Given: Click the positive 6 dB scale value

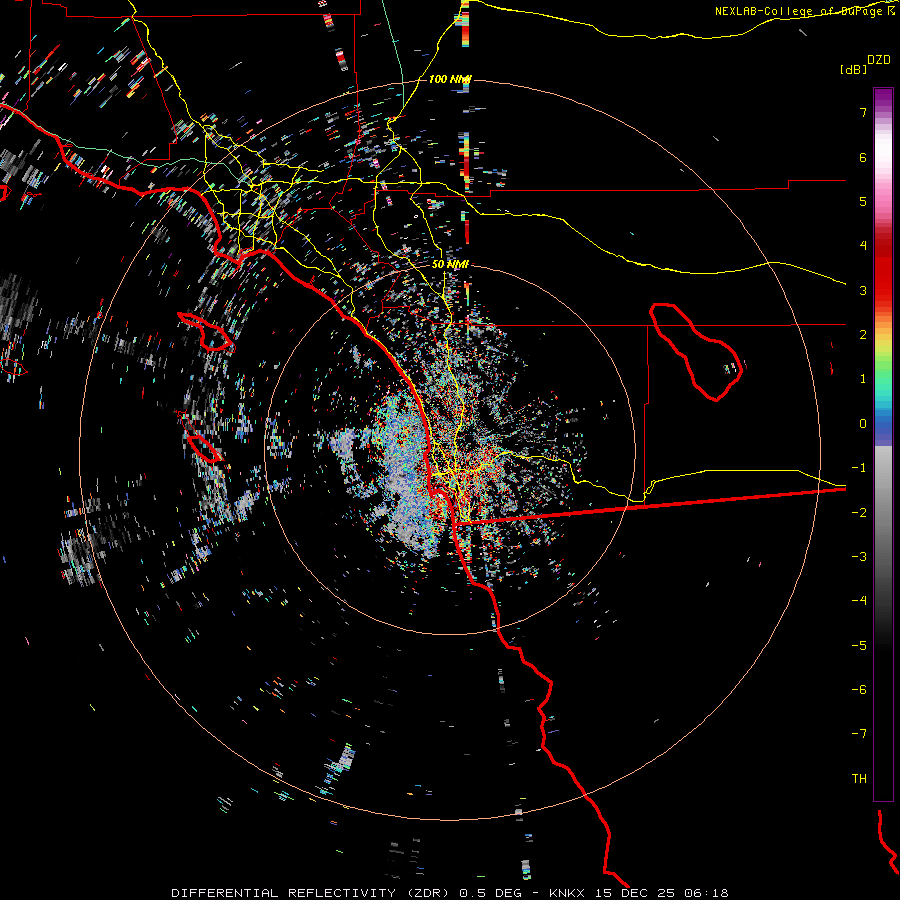Looking at the screenshot, I should [863, 157].
